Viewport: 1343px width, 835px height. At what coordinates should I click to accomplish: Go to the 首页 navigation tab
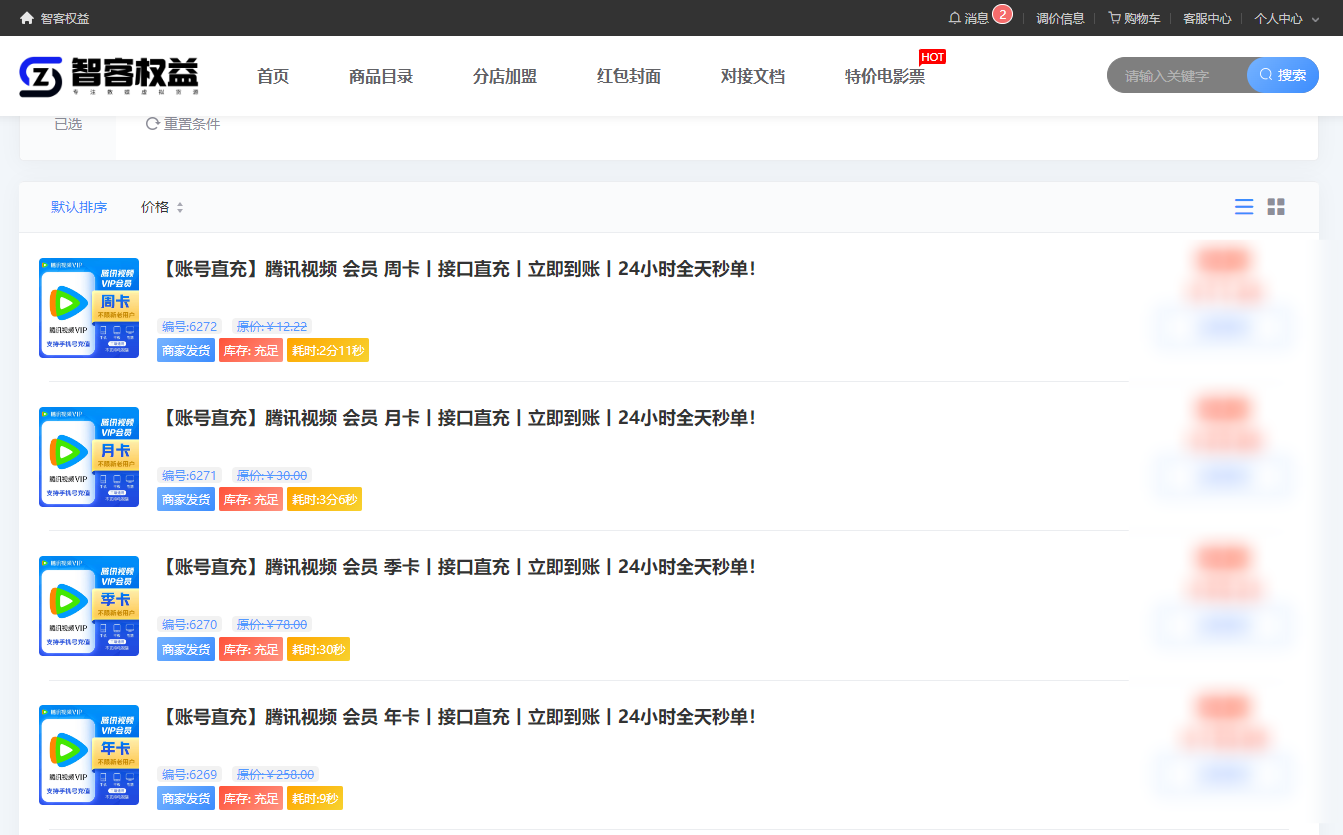(x=273, y=76)
